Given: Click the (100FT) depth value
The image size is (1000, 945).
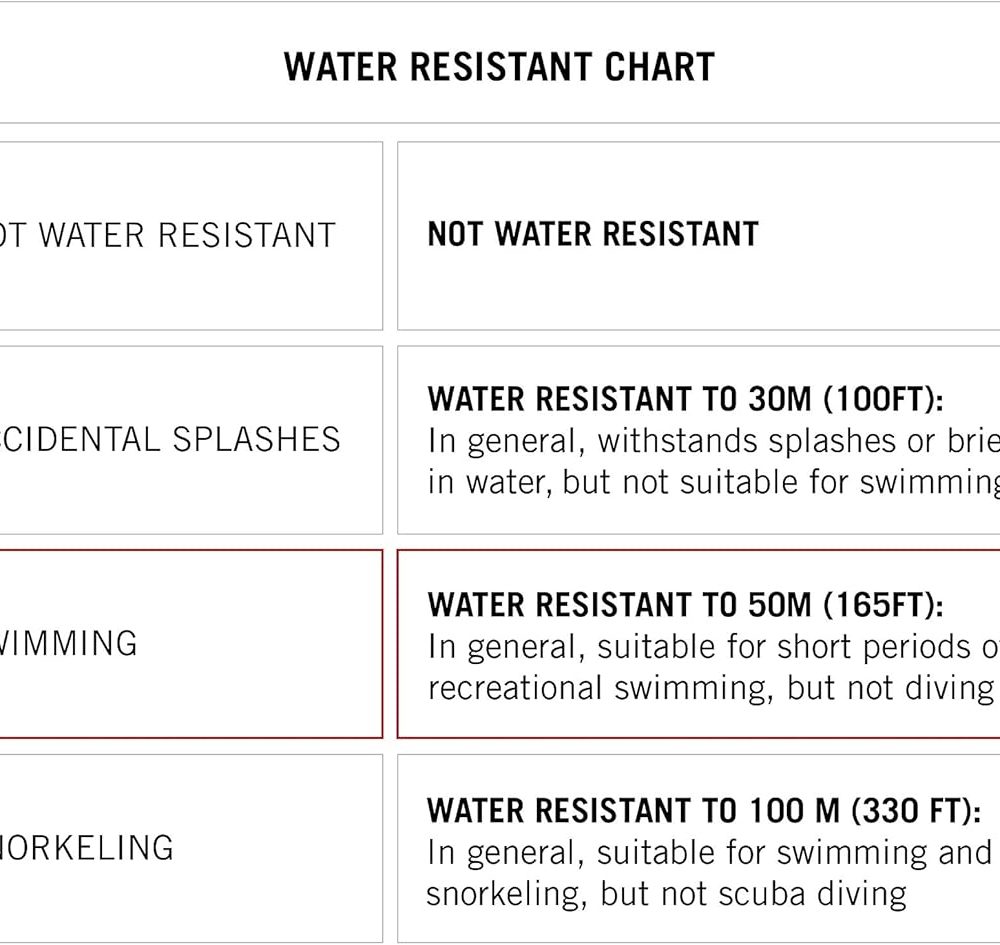Looking at the screenshot, I should point(882,399).
